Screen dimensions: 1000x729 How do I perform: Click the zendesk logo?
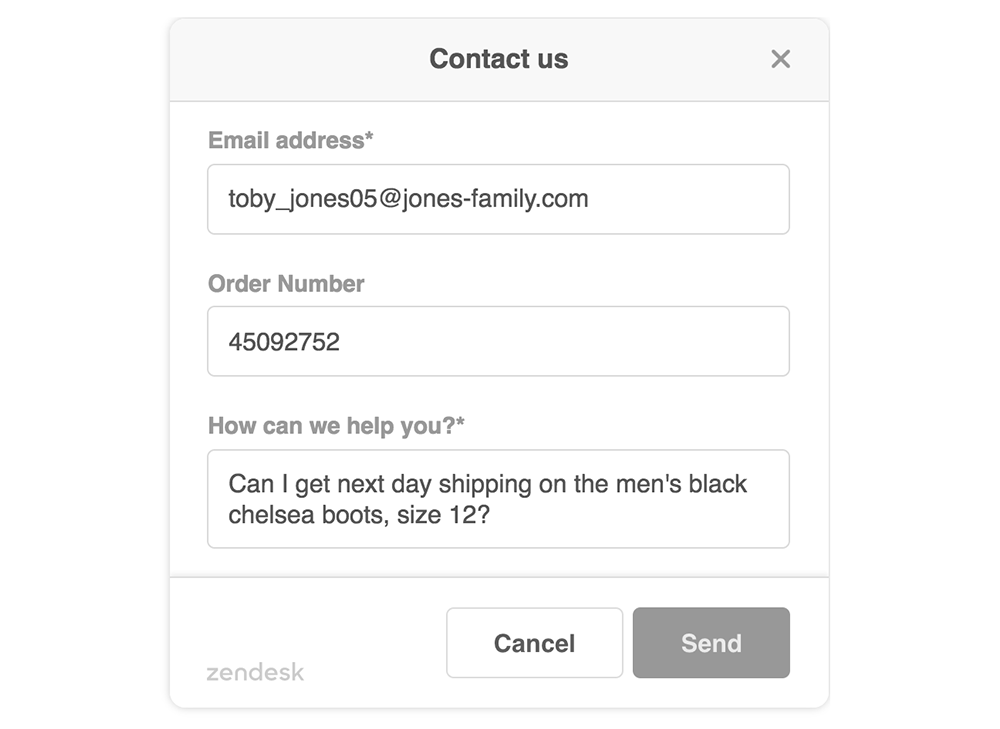coord(255,672)
